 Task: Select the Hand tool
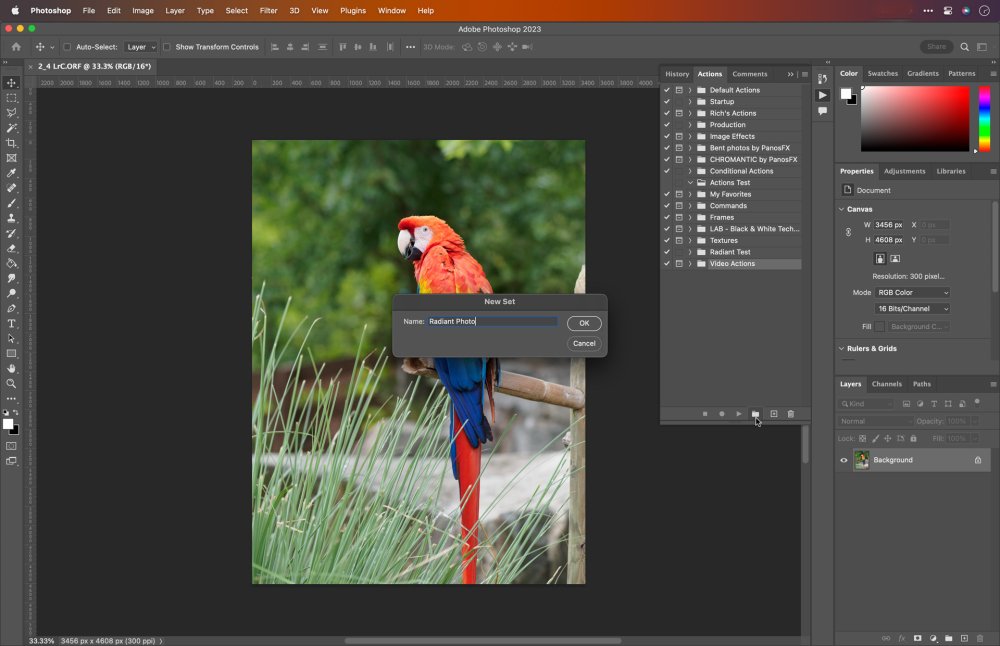click(x=12, y=369)
